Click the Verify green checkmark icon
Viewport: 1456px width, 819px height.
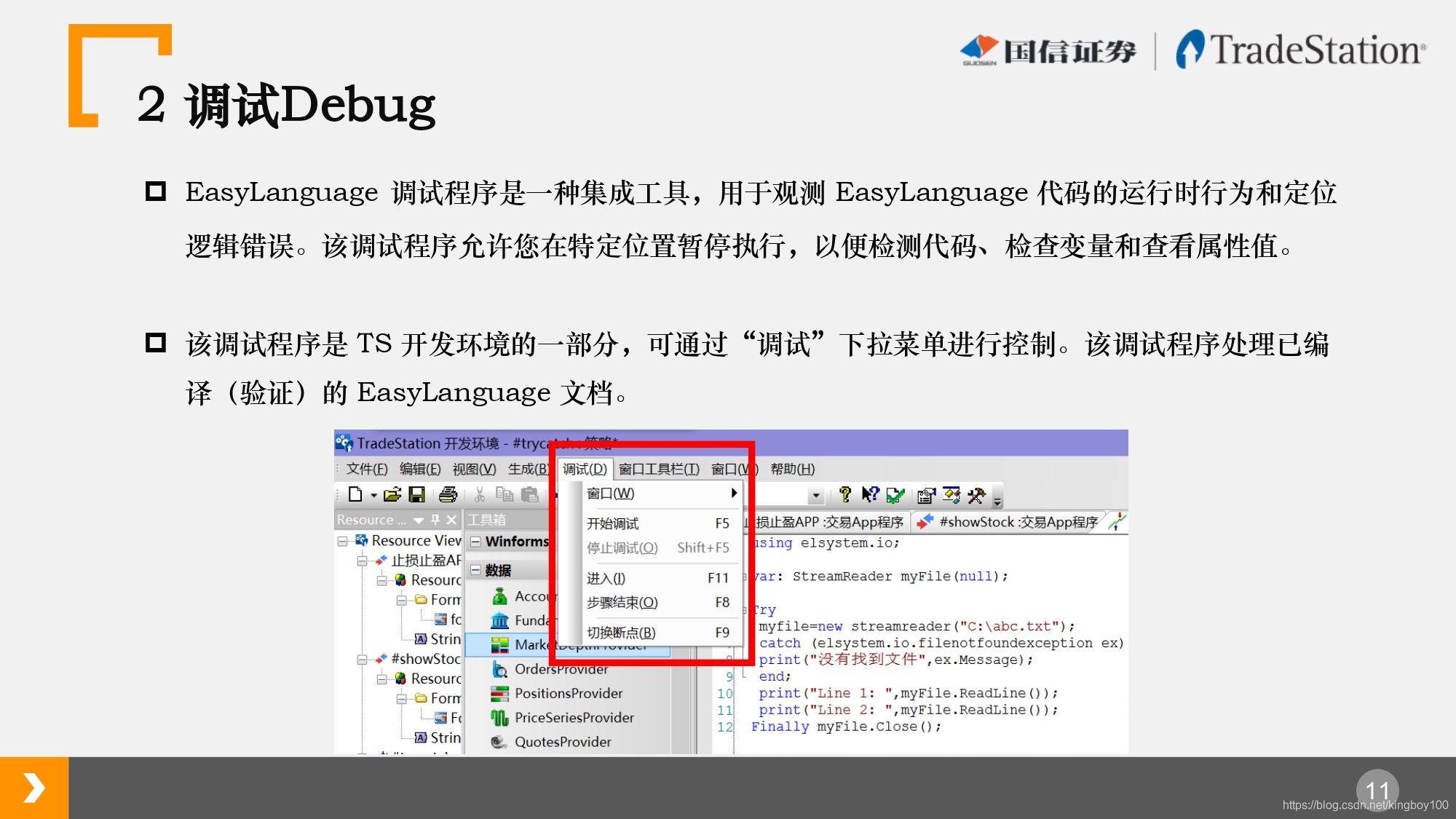895,496
